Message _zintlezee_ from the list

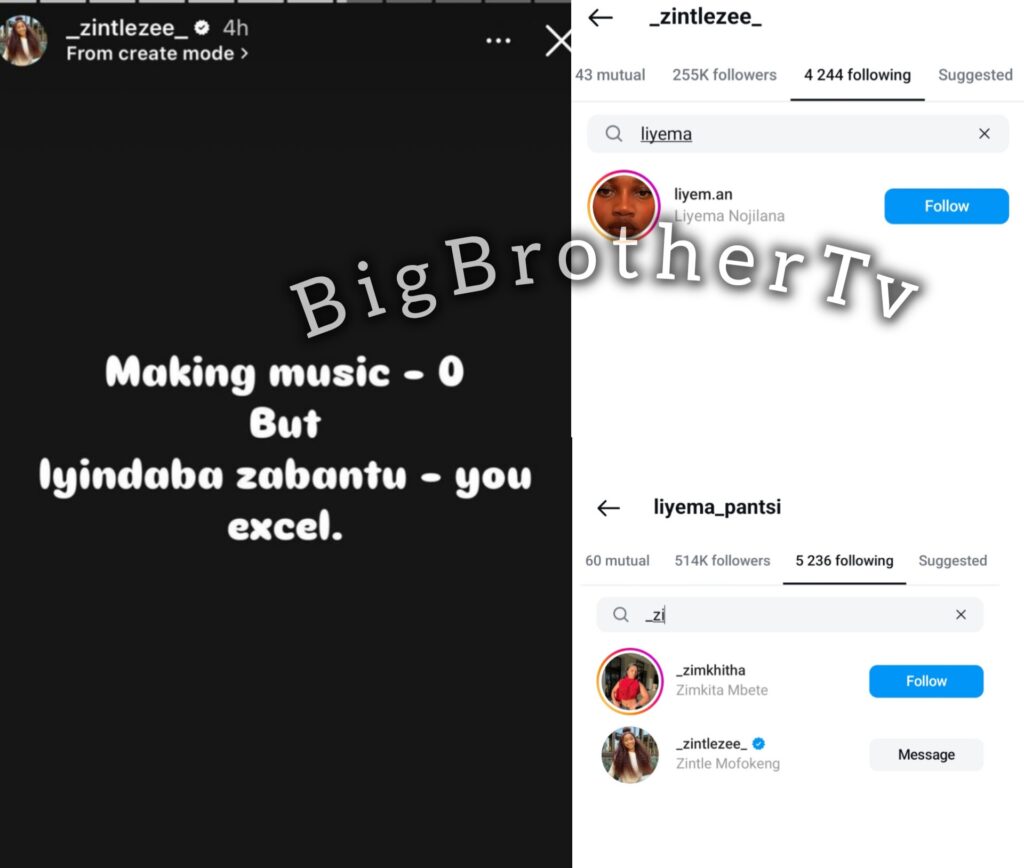tap(925, 754)
